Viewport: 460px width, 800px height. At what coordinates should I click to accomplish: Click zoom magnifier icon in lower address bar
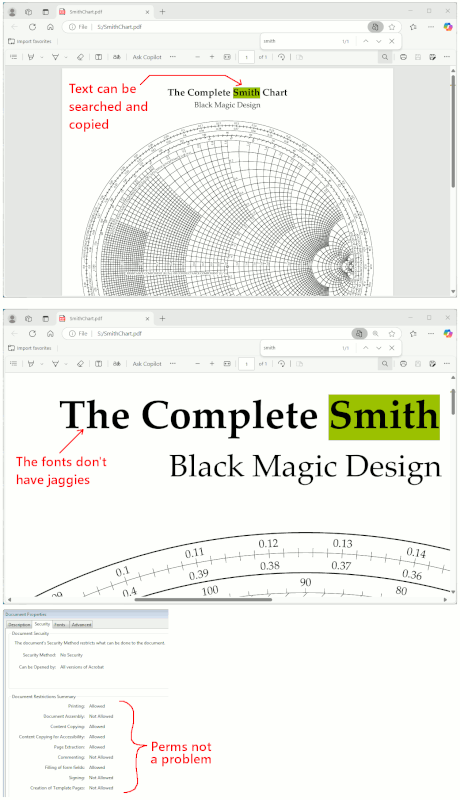pyautogui.click(x=375, y=334)
